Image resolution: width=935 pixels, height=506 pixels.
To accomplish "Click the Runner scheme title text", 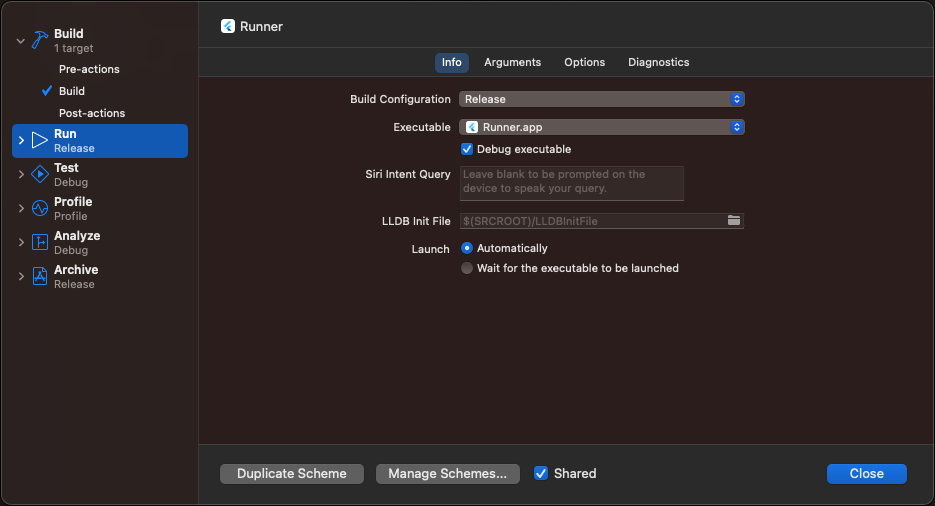I will pyautogui.click(x=261, y=26).
